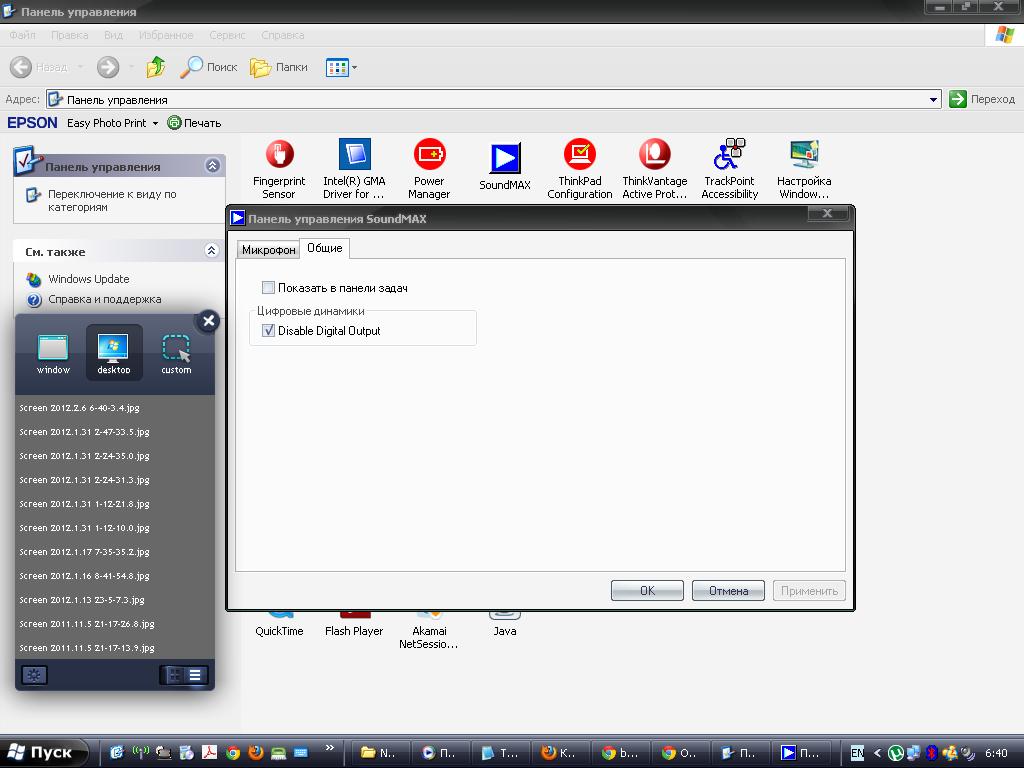
Task: Collapse the Панель управления side panel
Action: pyautogui.click(x=212, y=166)
